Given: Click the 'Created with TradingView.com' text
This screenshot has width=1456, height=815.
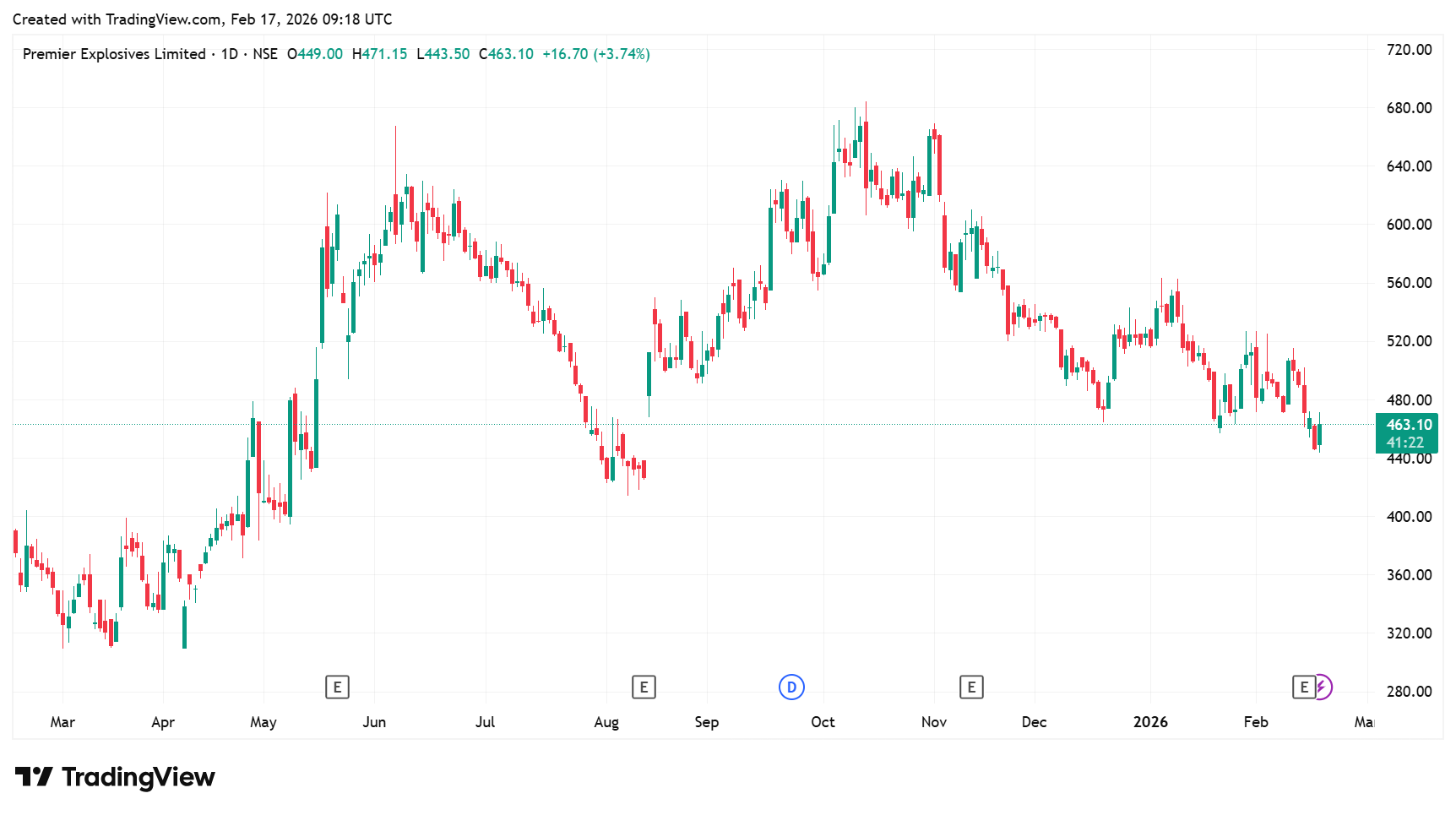Looking at the screenshot, I should tap(118, 19).
